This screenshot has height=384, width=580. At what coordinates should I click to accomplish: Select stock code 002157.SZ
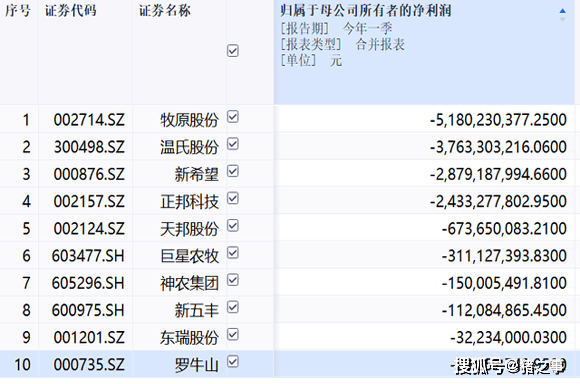(x=89, y=202)
